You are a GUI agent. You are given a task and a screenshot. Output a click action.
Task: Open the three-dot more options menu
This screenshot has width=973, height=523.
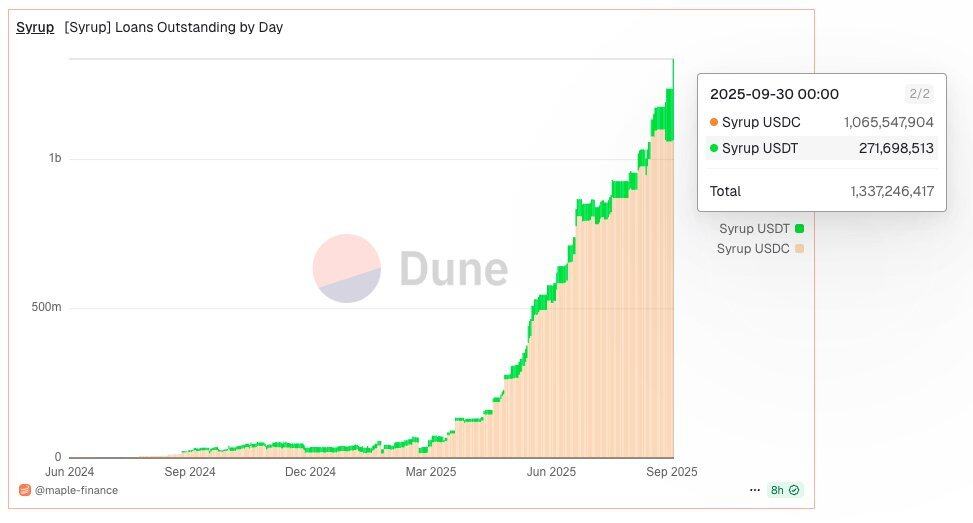(754, 490)
